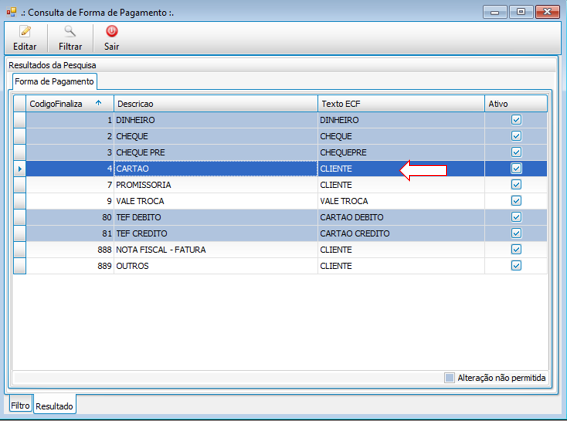Select the CHEQUE PRE description cell
This screenshot has width=567, height=421.
(x=216, y=153)
